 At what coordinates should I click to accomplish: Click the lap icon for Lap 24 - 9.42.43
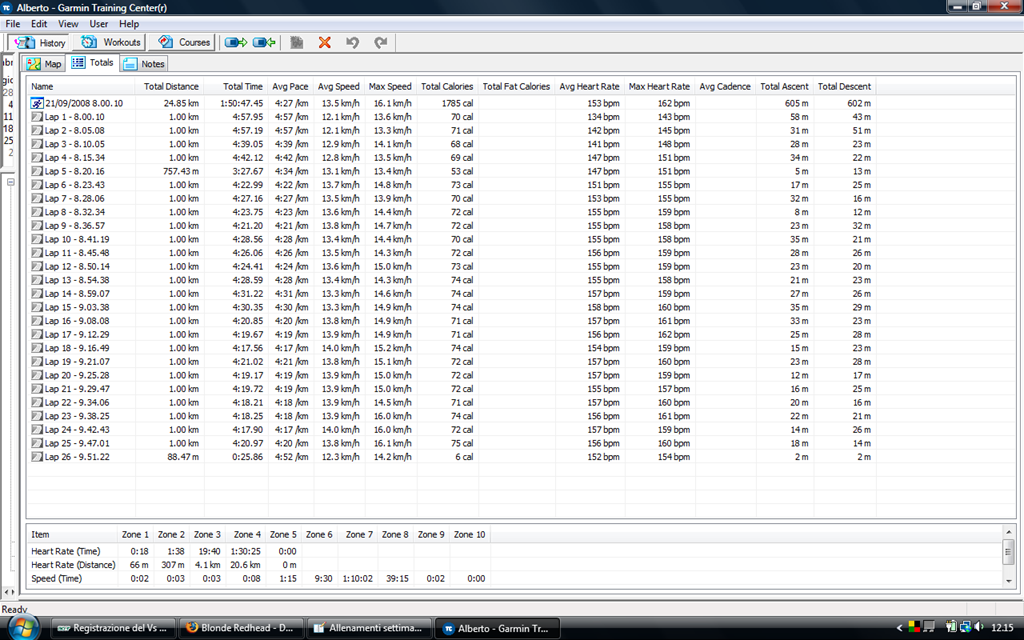pyautogui.click(x=37, y=430)
